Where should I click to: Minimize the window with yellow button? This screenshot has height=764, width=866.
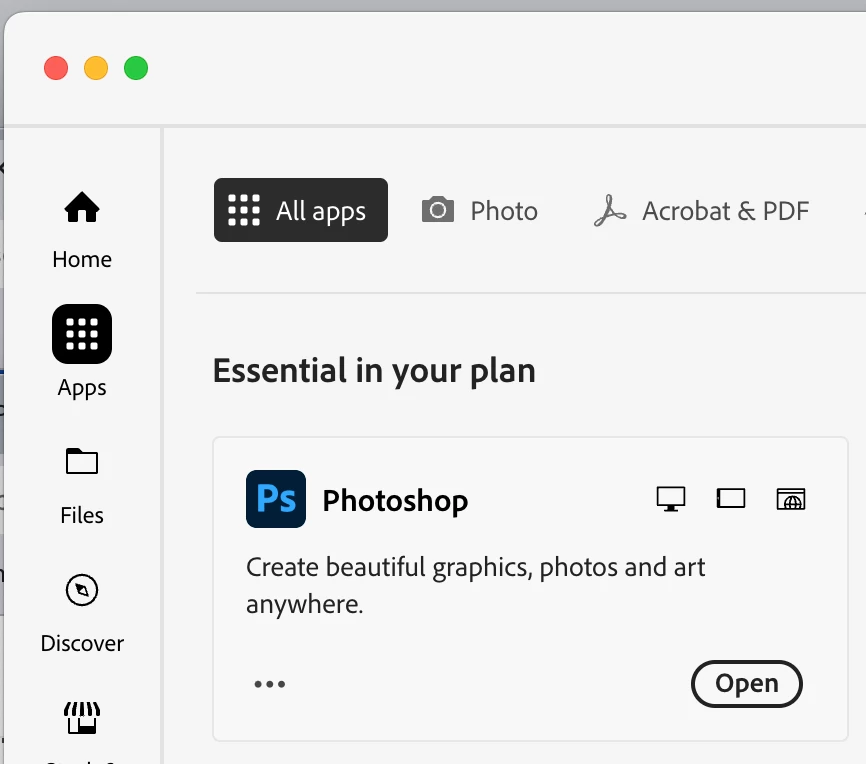point(96,68)
